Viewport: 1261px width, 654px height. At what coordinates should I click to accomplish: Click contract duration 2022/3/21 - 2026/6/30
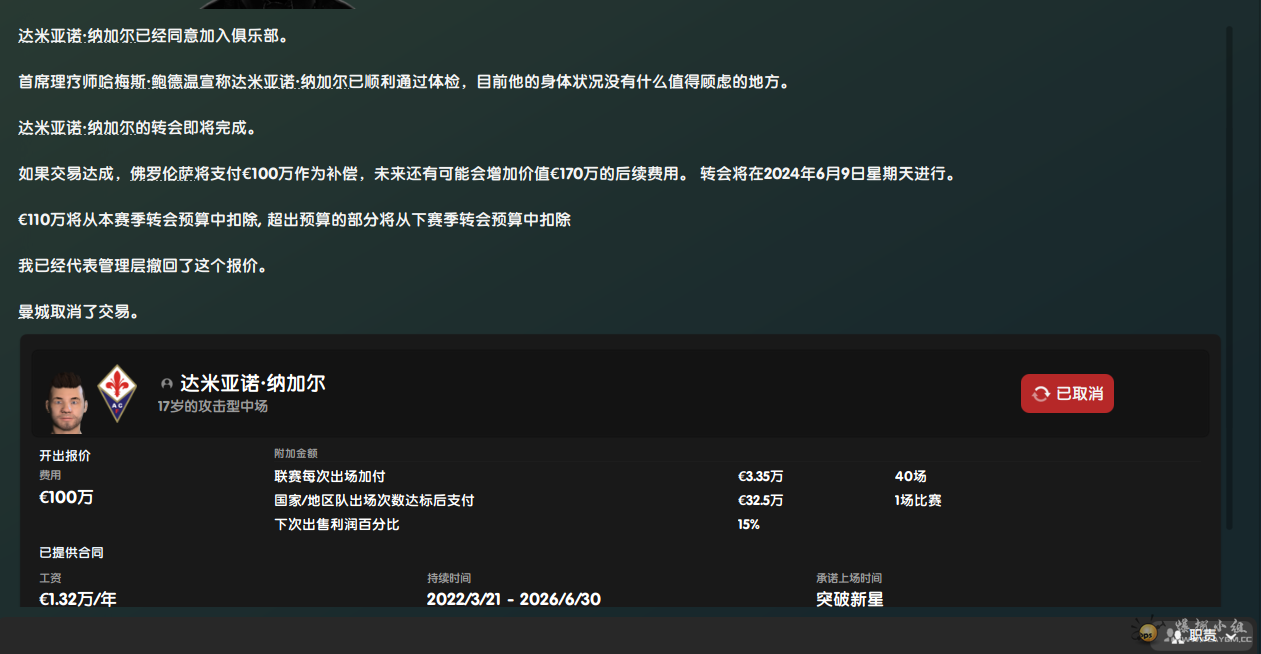click(513, 599)
